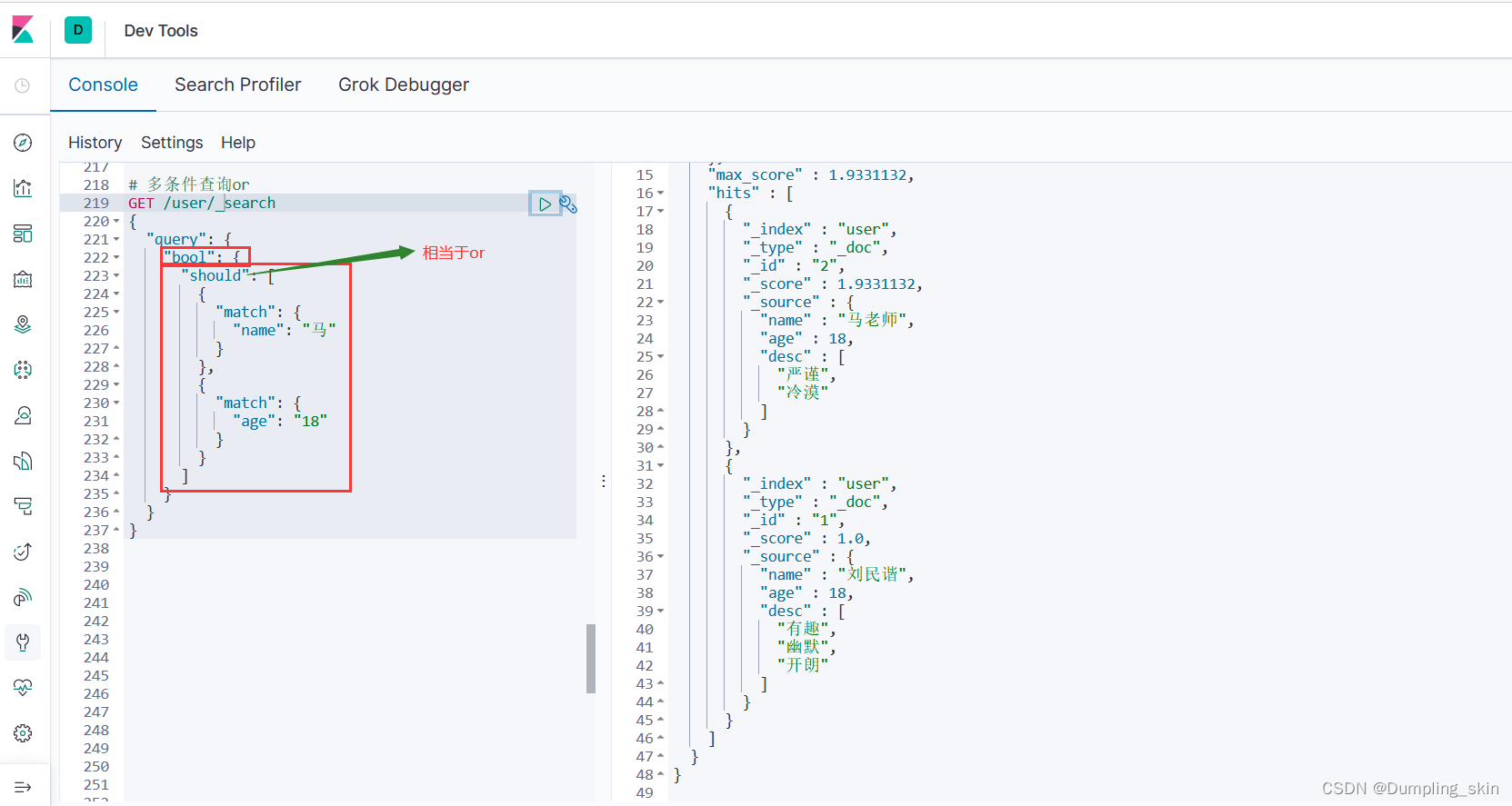
Task: Go to Discover via compass icon
Action: coord(23,143)
